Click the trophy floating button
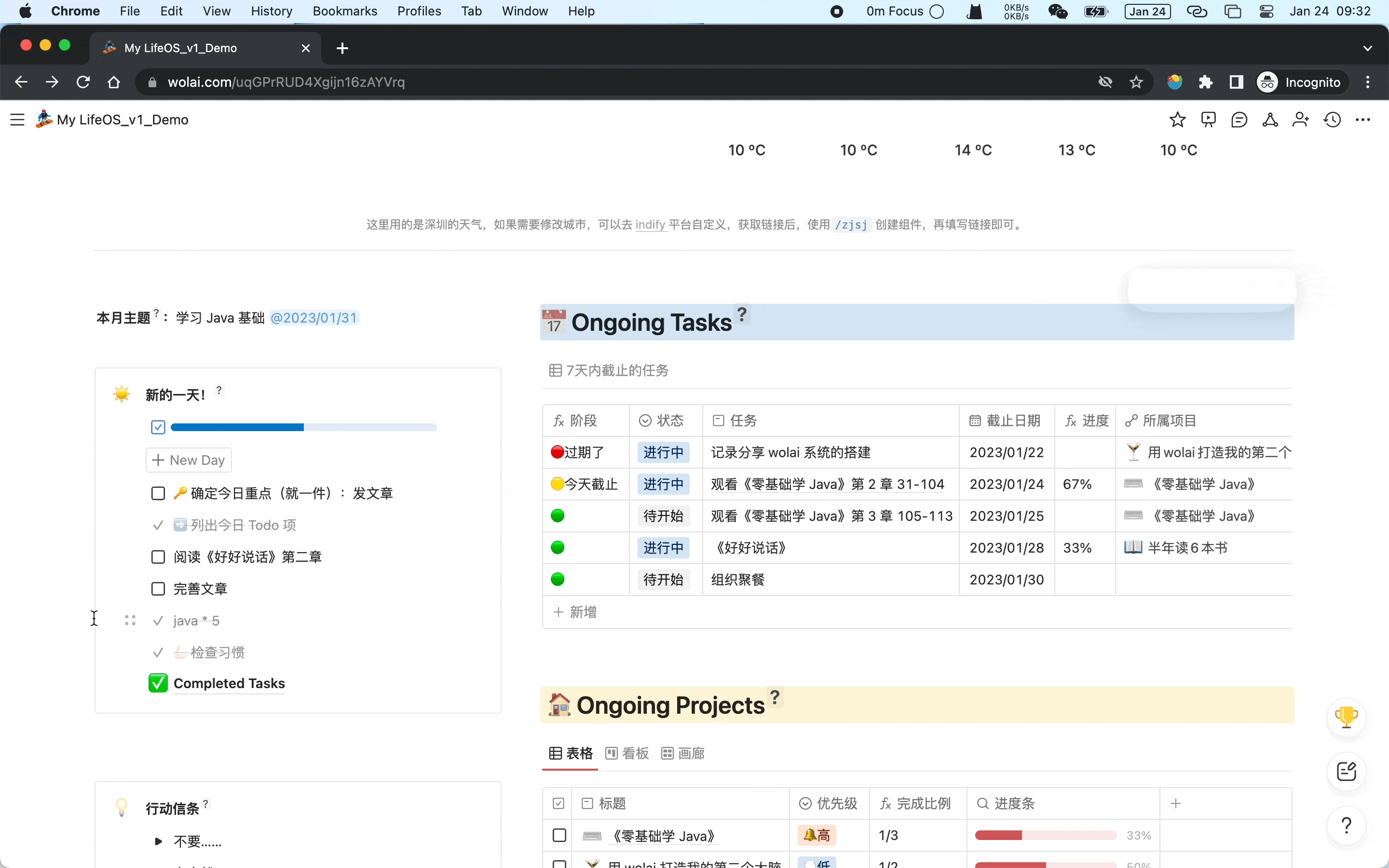Screen dimensions: 1389x868 pos(1346,717)
